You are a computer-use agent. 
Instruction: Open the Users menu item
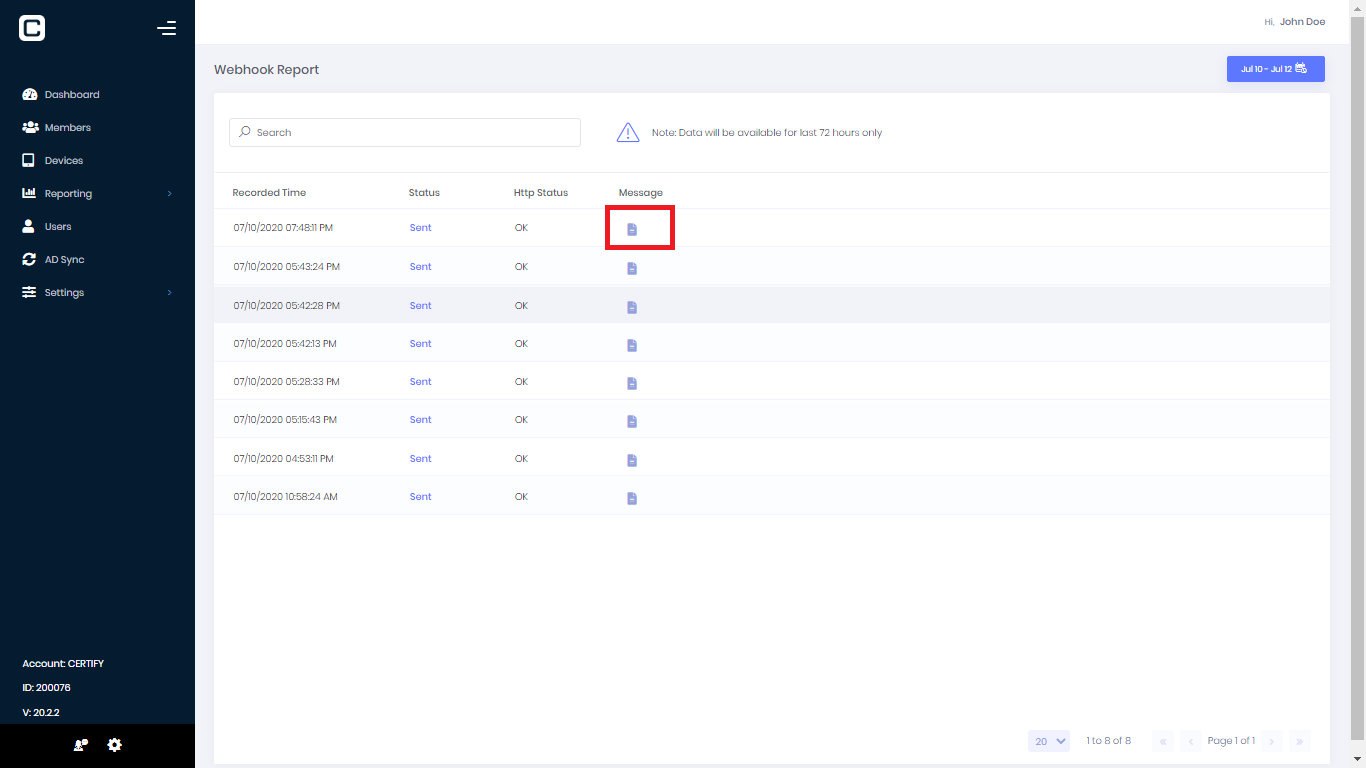pyautogui.click(x=58, y=226)
